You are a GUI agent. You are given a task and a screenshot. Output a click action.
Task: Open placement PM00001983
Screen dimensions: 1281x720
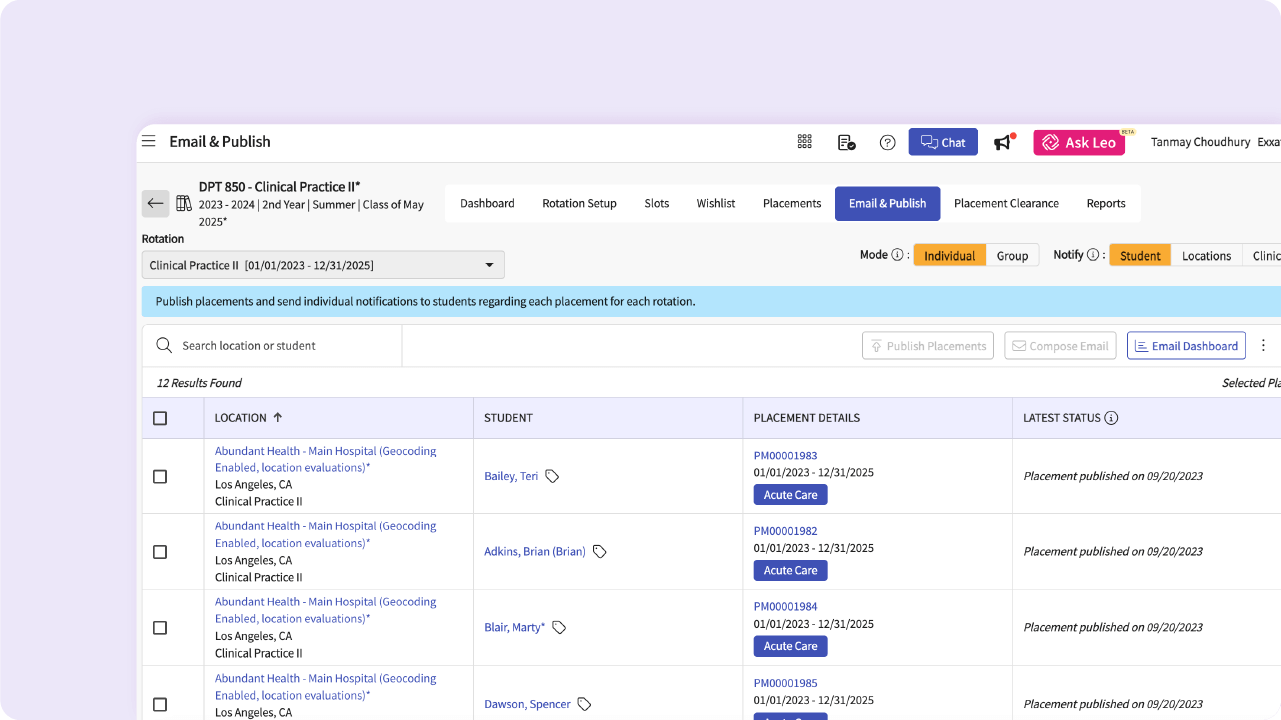coord(785,455)
